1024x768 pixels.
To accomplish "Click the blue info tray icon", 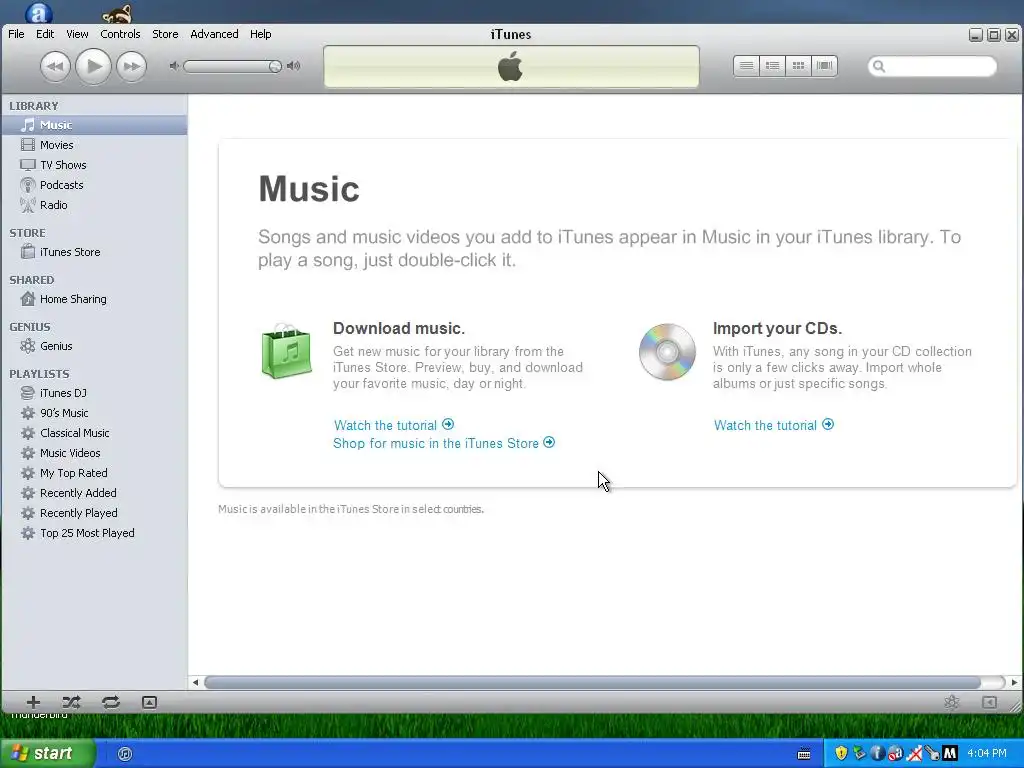I will tap(877, 753).
